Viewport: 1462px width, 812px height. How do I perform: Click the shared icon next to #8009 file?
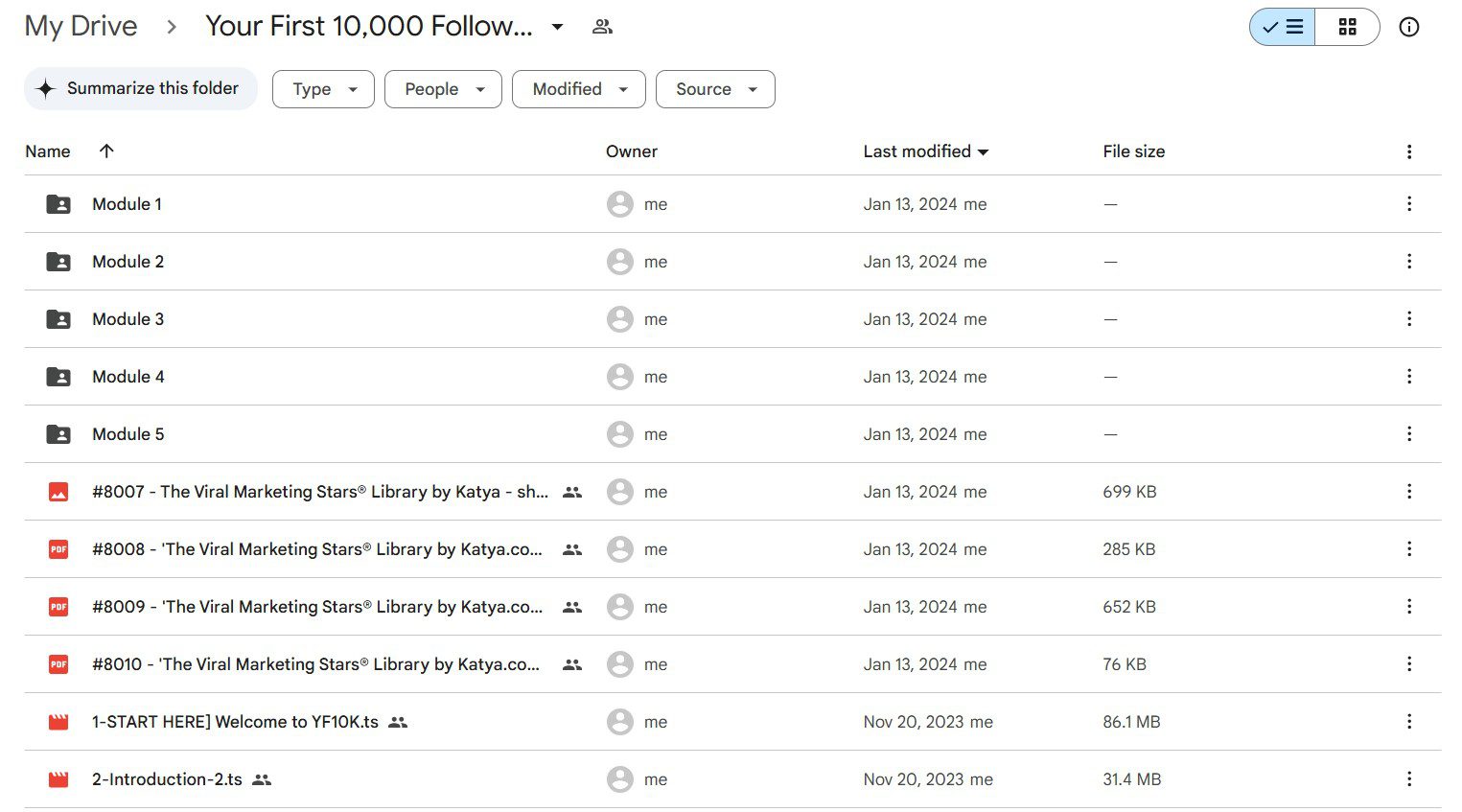coord(572,607)
